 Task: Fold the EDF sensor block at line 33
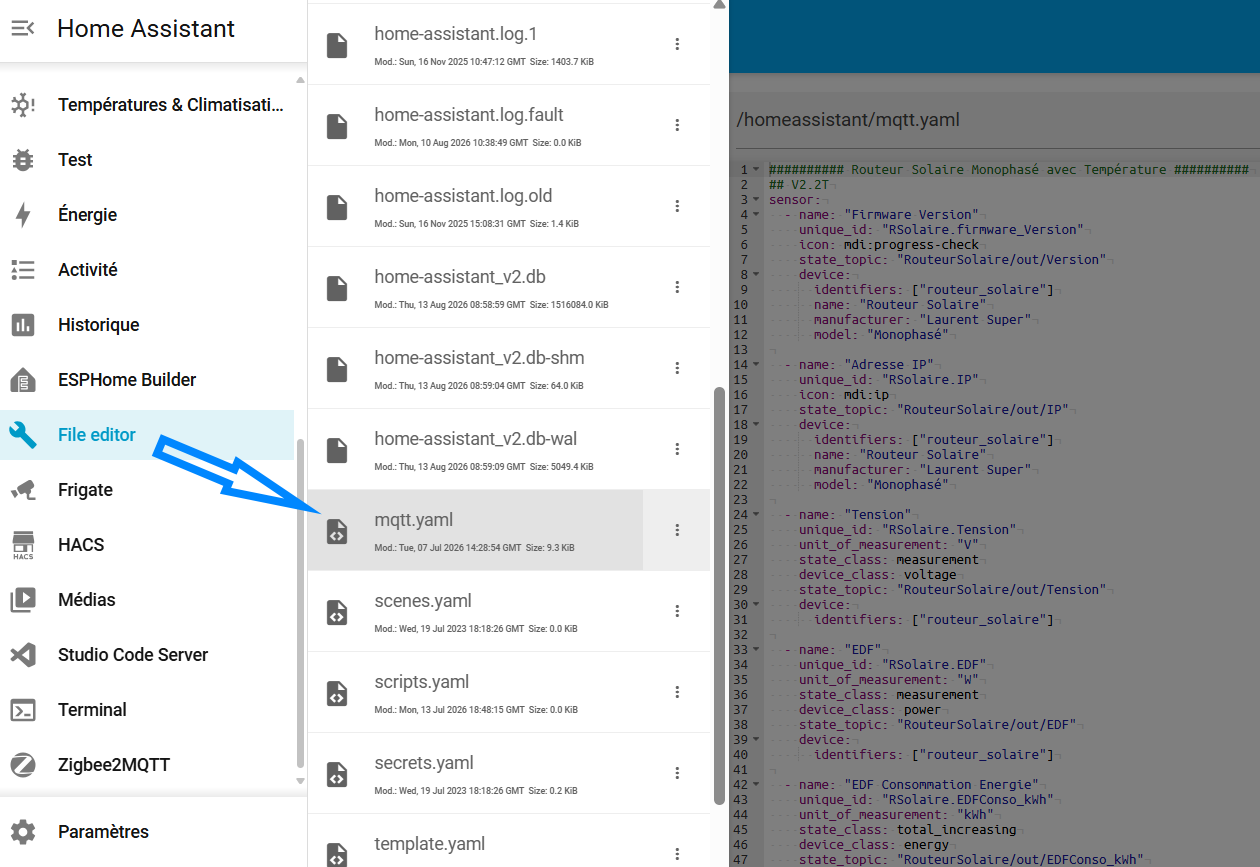756,650
